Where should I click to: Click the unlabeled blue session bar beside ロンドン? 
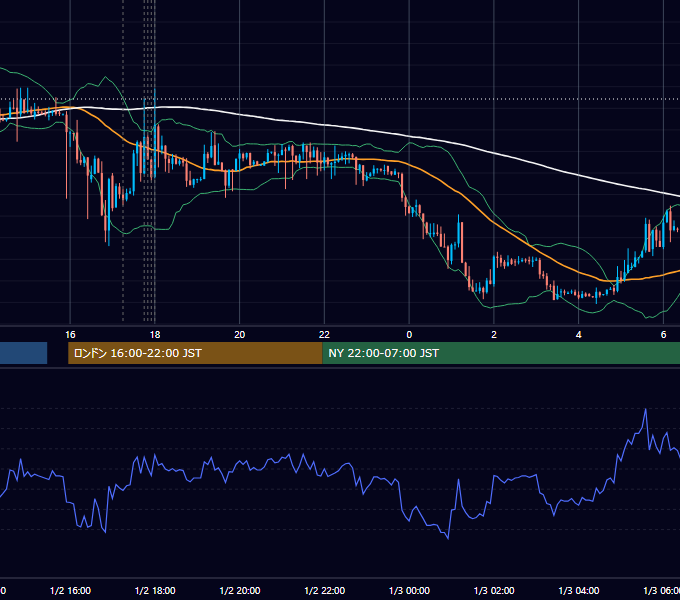pyautogui.click(x=23, y=353)
